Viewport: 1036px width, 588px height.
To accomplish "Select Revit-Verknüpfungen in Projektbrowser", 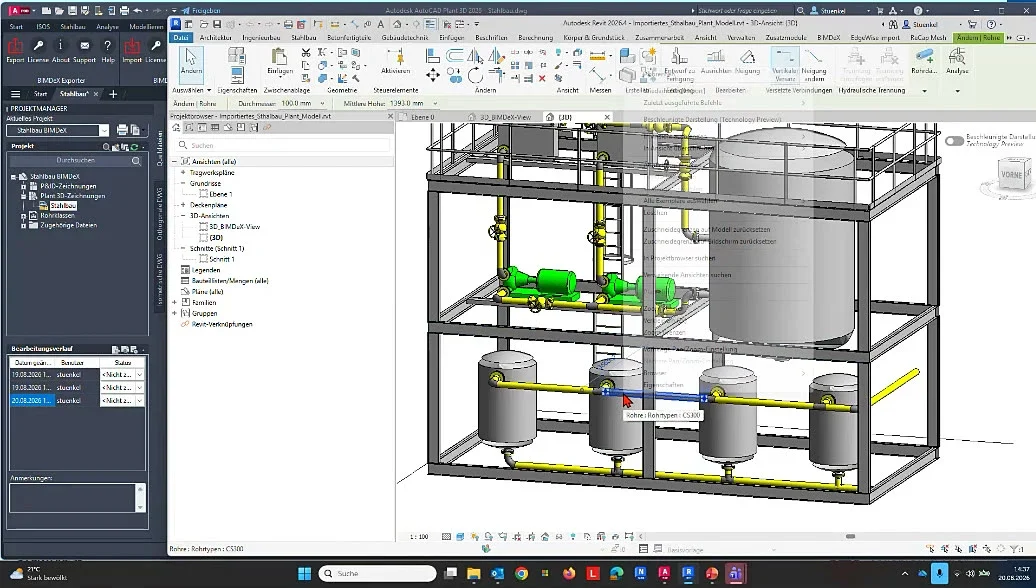I will tap(222, 324).
